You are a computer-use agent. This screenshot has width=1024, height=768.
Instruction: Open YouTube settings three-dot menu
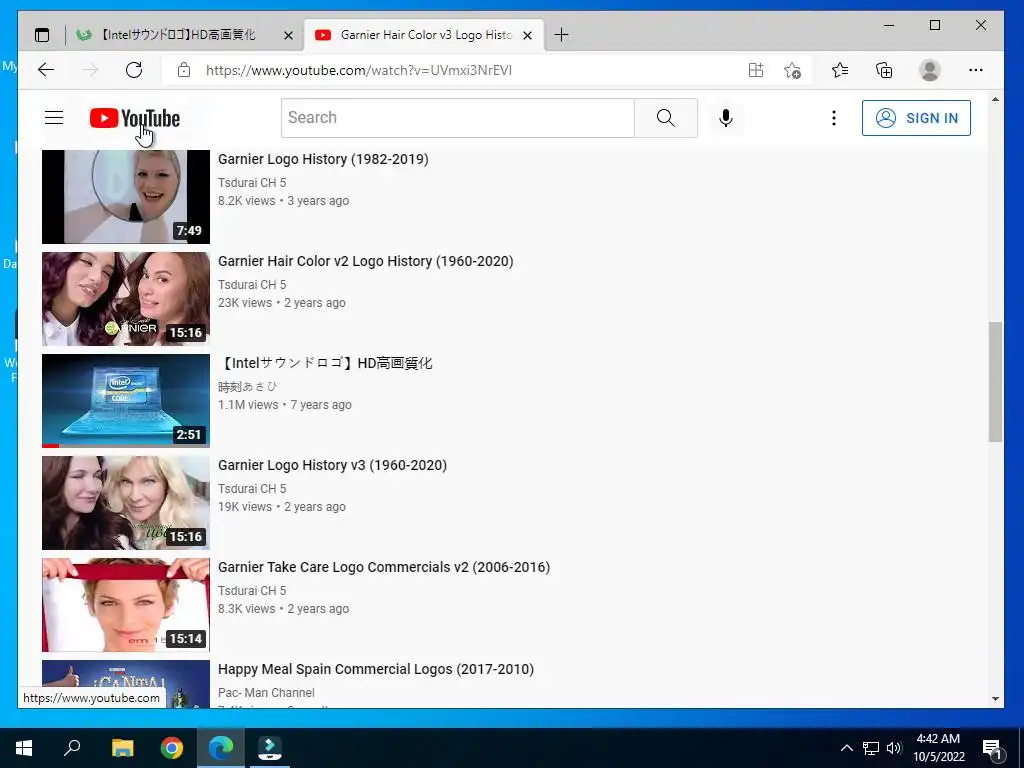(833, 118)
